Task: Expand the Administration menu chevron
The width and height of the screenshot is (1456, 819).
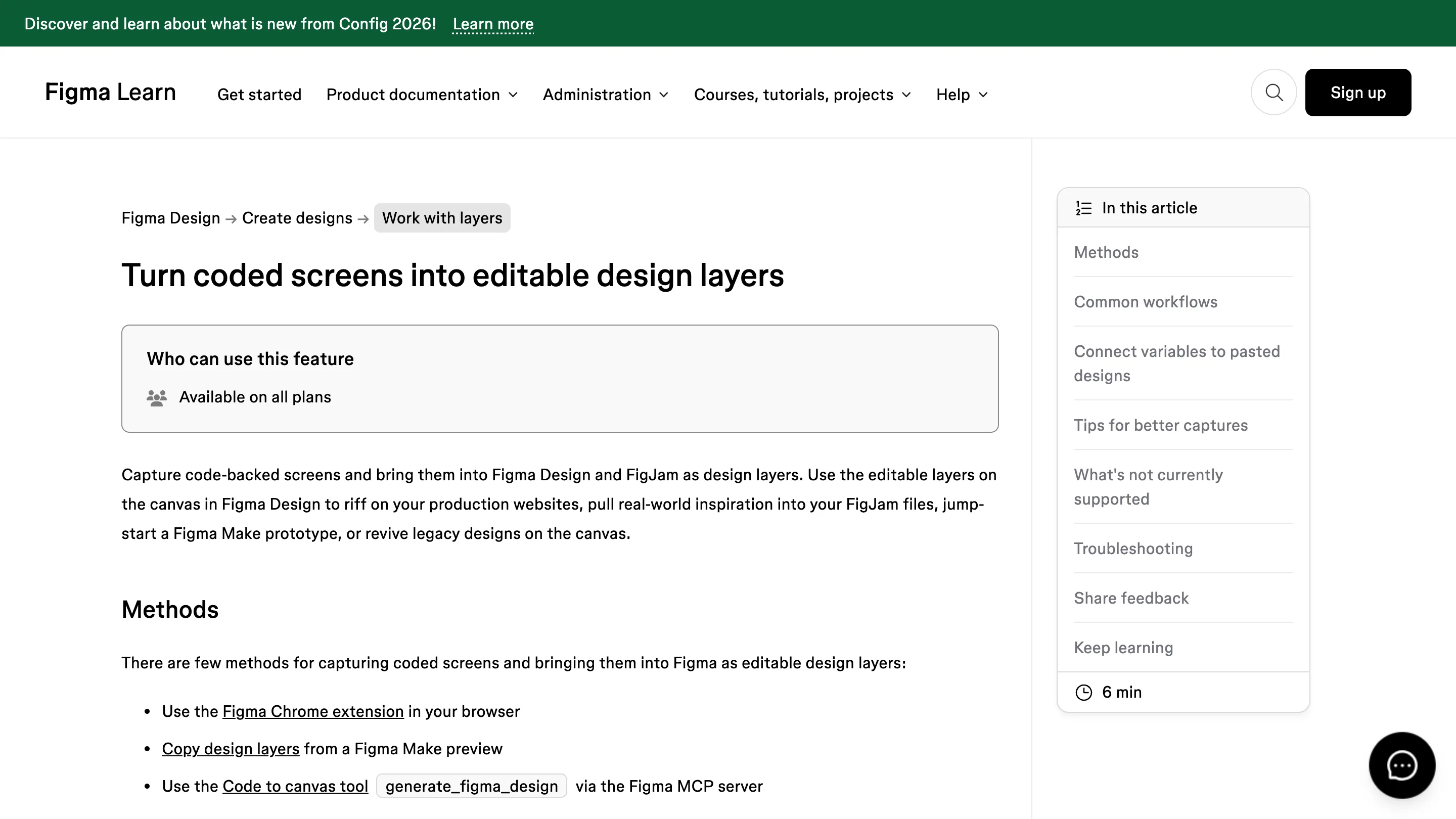Action: coord(664,95)
